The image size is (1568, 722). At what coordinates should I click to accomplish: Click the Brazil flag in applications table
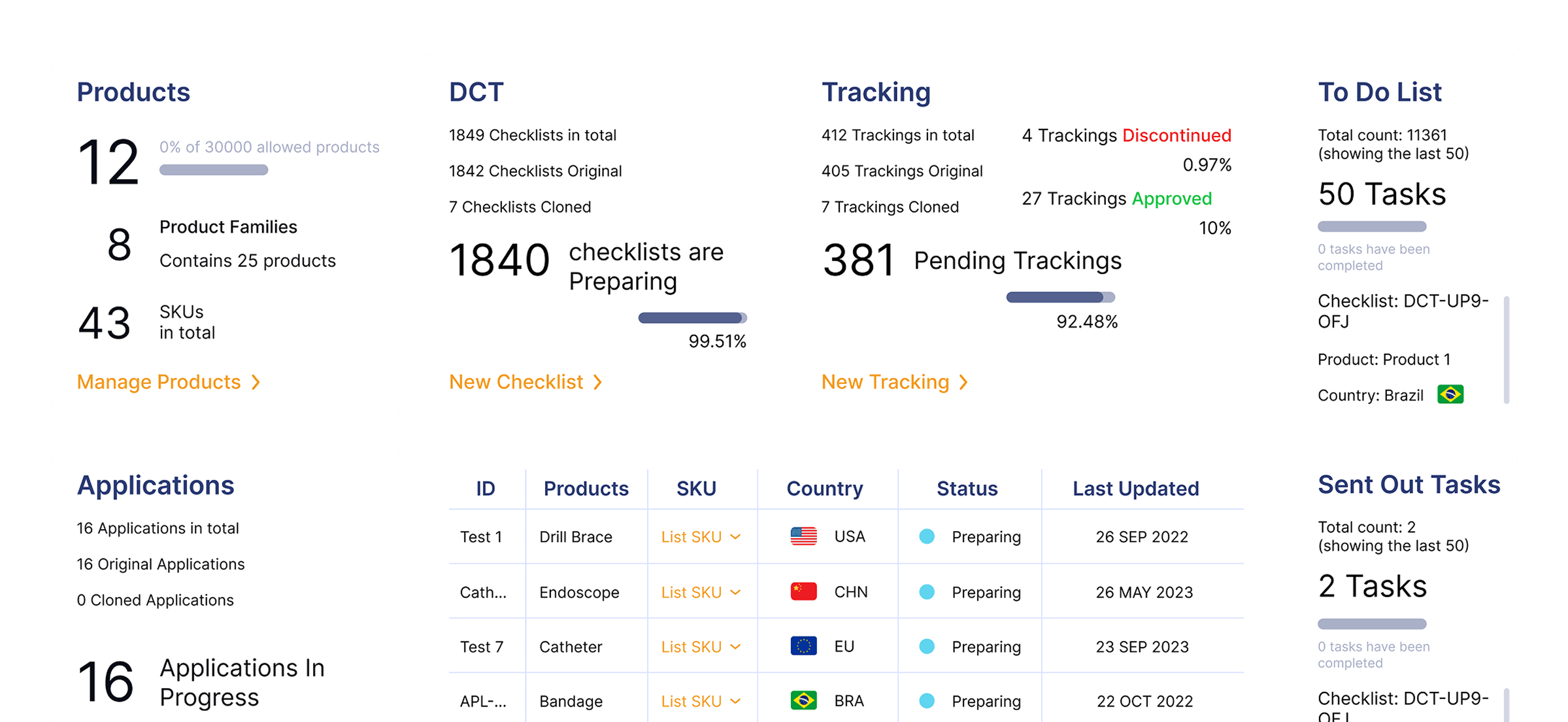[803, 700]
